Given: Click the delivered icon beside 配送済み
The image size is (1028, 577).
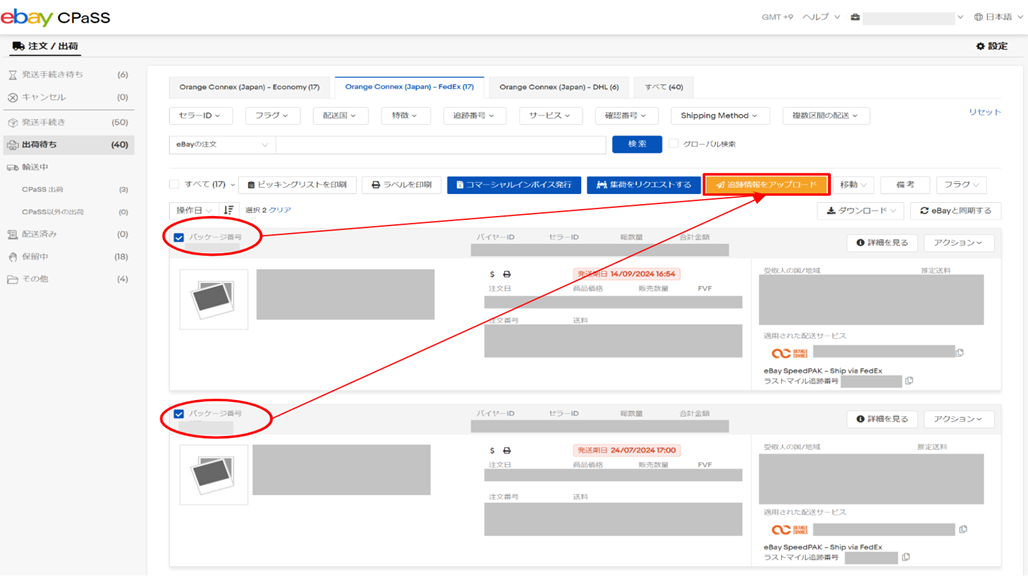Looking at the screenshot, I should coord(12,234).
